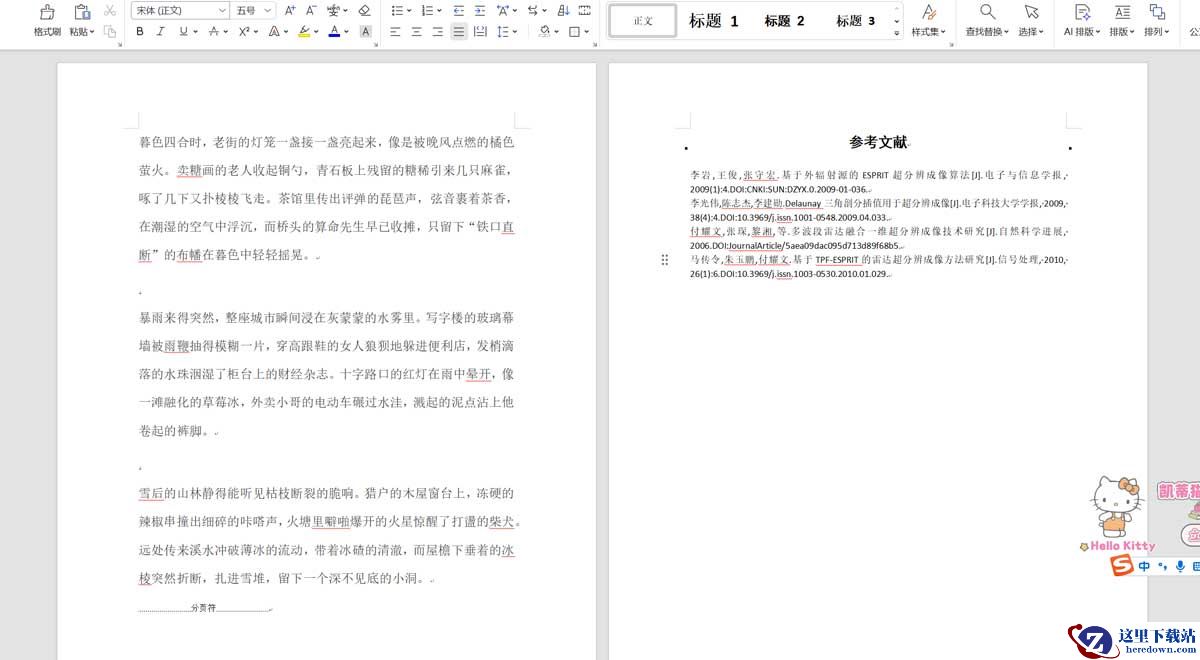Click the line spacing icon
Image resolution: width=1200 pixels, height=660 pixels.
[x=503, y=31]
